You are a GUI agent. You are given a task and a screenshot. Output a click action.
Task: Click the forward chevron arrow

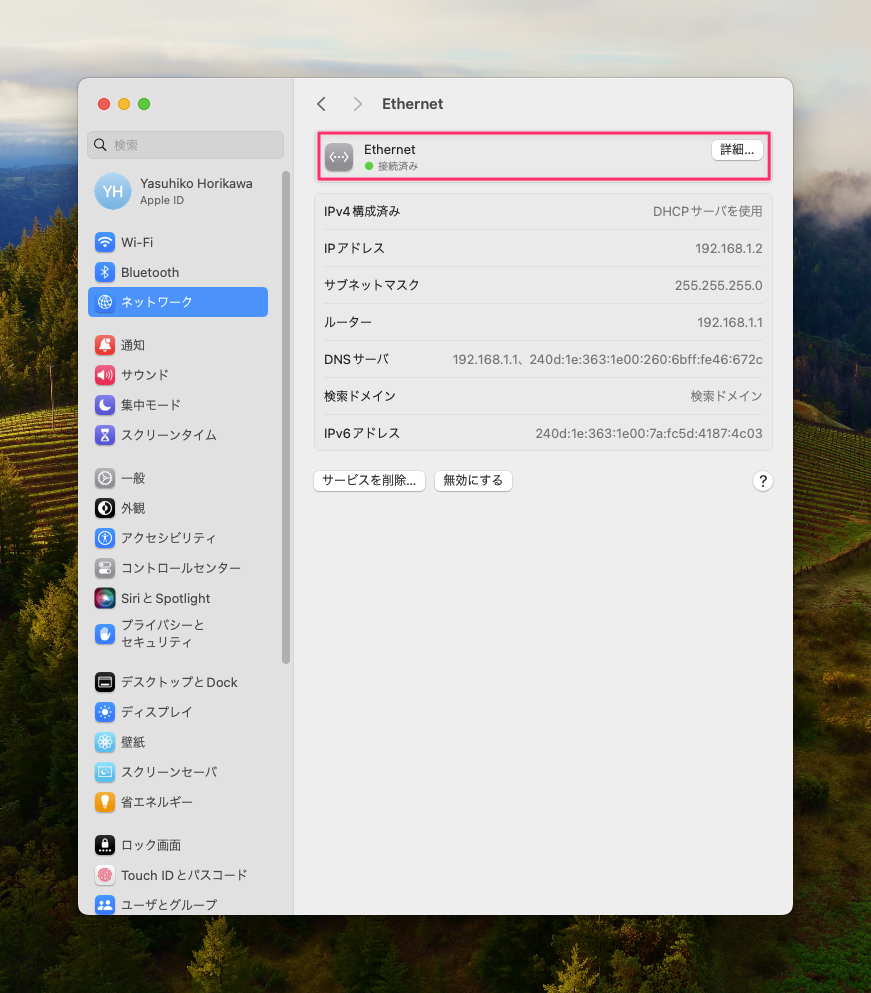(x=357, y=104)
